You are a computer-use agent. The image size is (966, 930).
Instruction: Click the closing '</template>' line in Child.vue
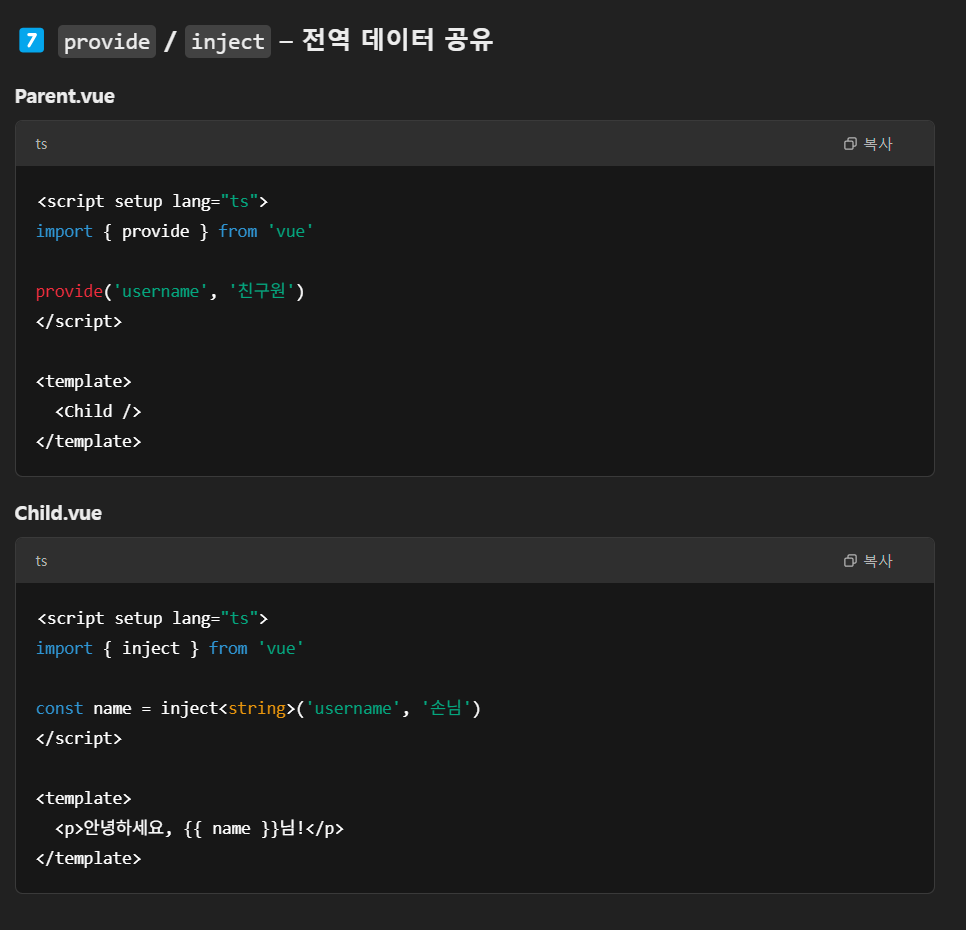point(89,859)
